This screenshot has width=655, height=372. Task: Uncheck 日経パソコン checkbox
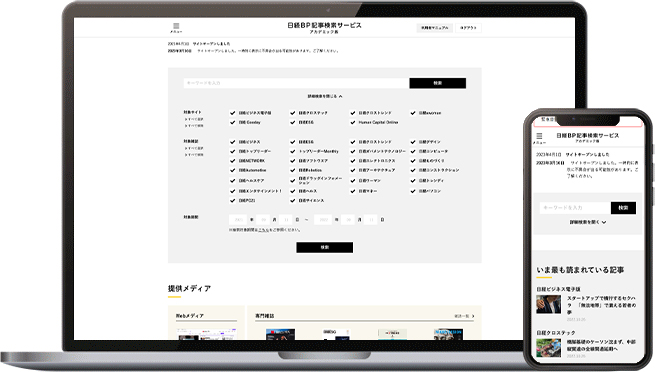(x=413, y=191)
